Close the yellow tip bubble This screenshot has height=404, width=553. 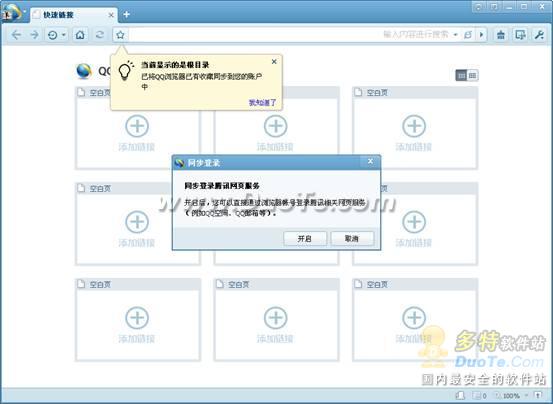tap(274, 62)
